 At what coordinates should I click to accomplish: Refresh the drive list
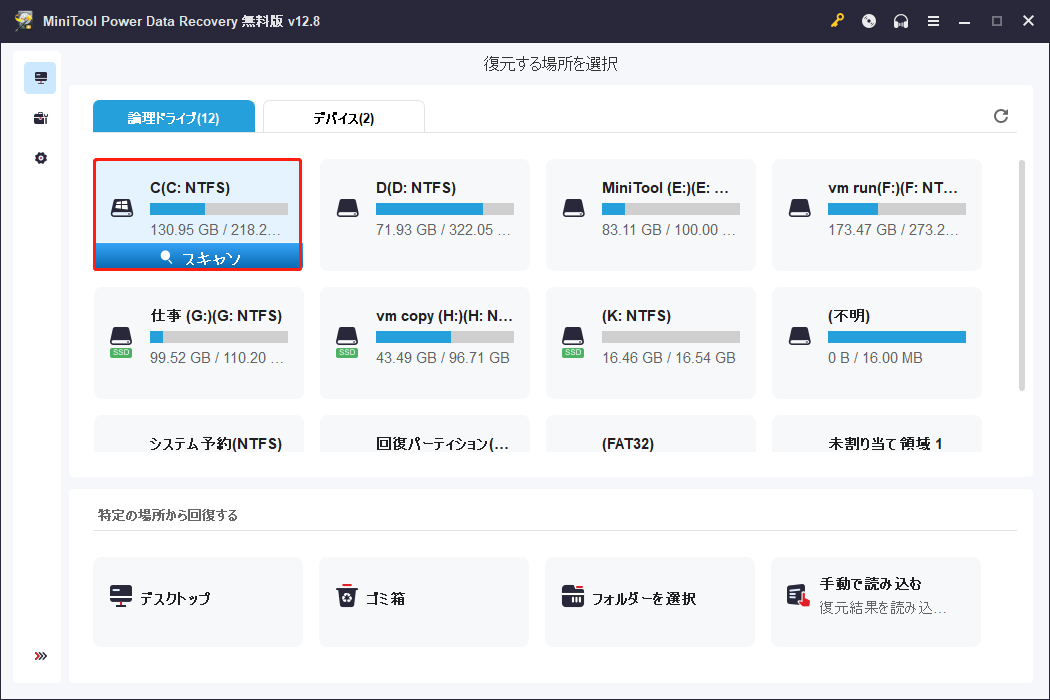(1001, 116)
